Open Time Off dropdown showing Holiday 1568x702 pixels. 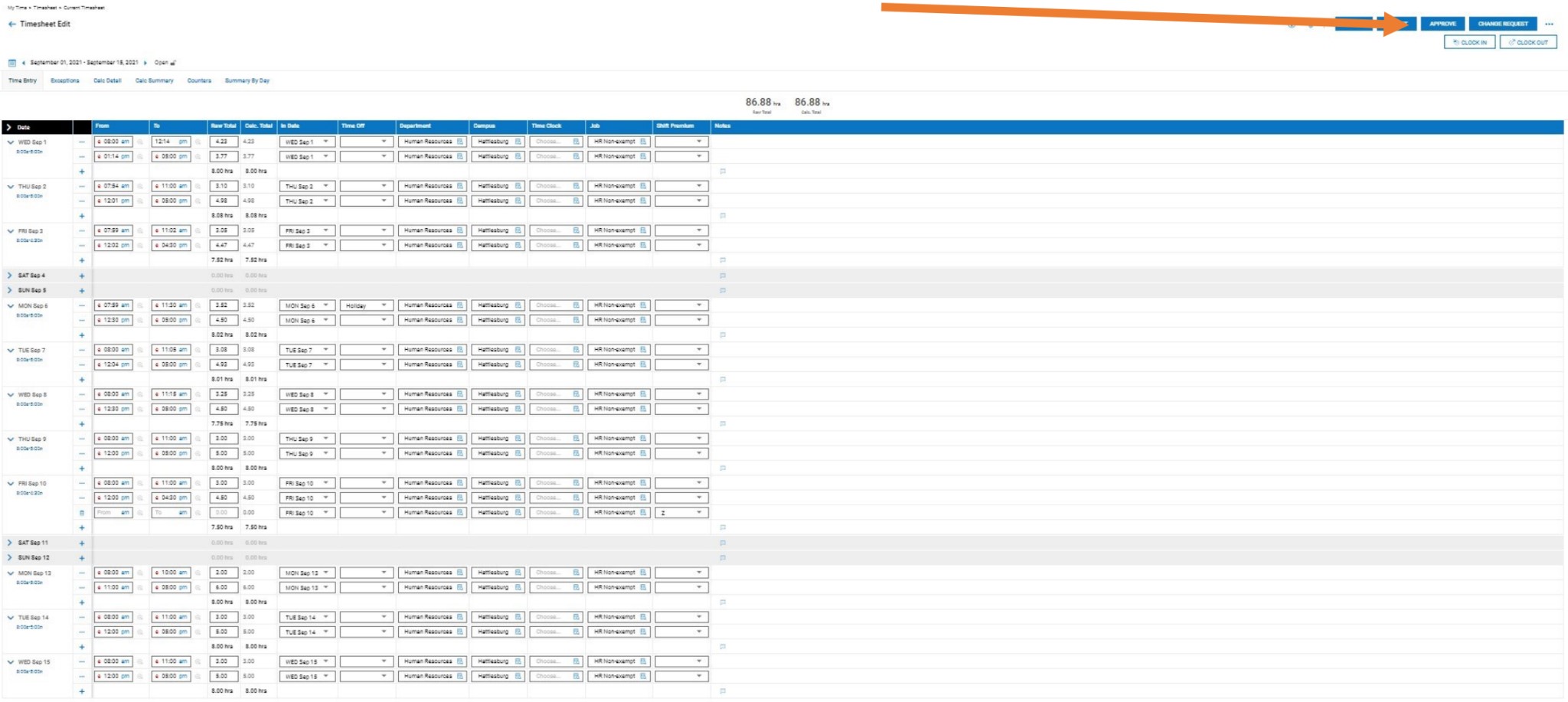367,305
